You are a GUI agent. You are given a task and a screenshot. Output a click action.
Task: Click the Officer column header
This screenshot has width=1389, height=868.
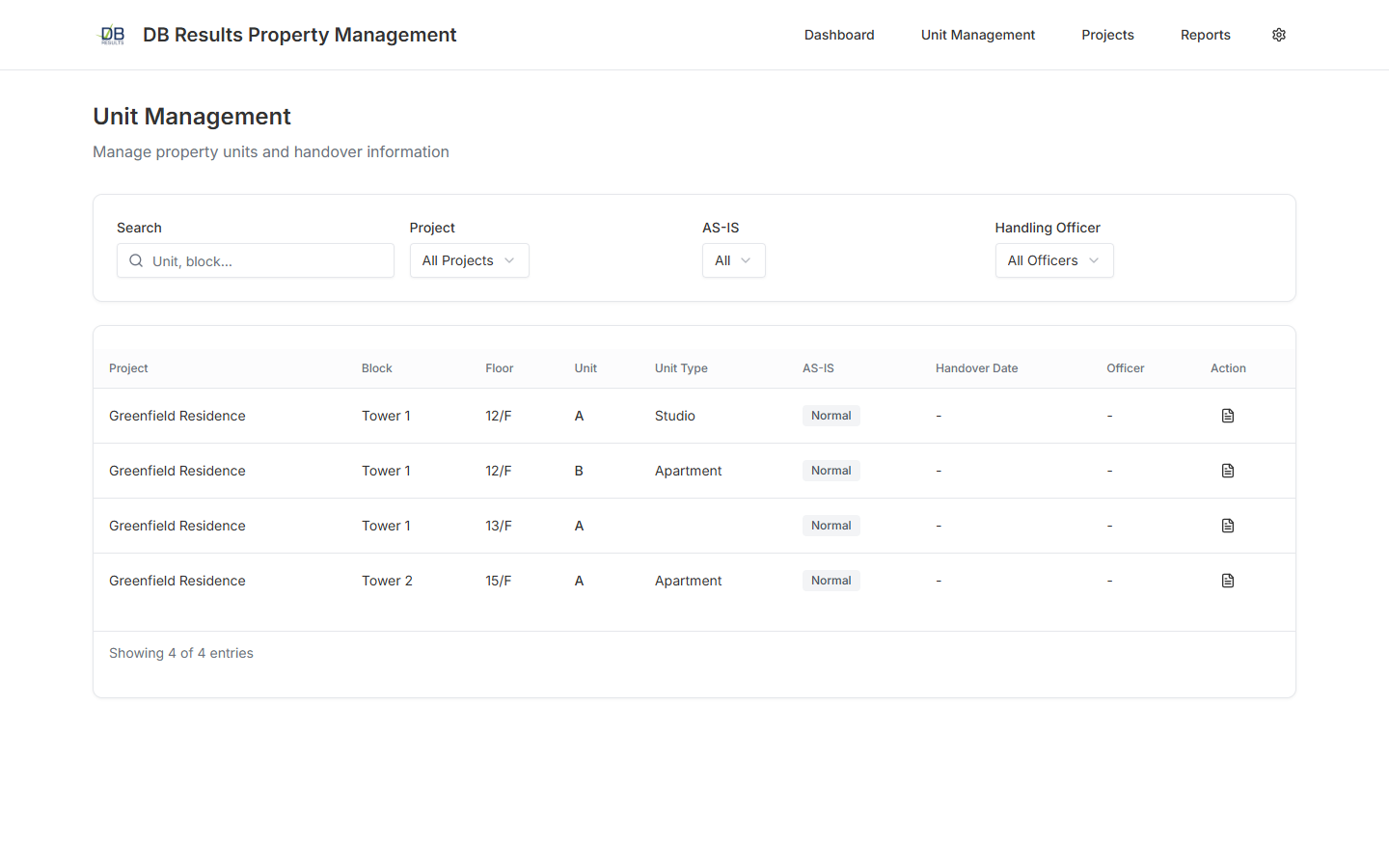1126,368
